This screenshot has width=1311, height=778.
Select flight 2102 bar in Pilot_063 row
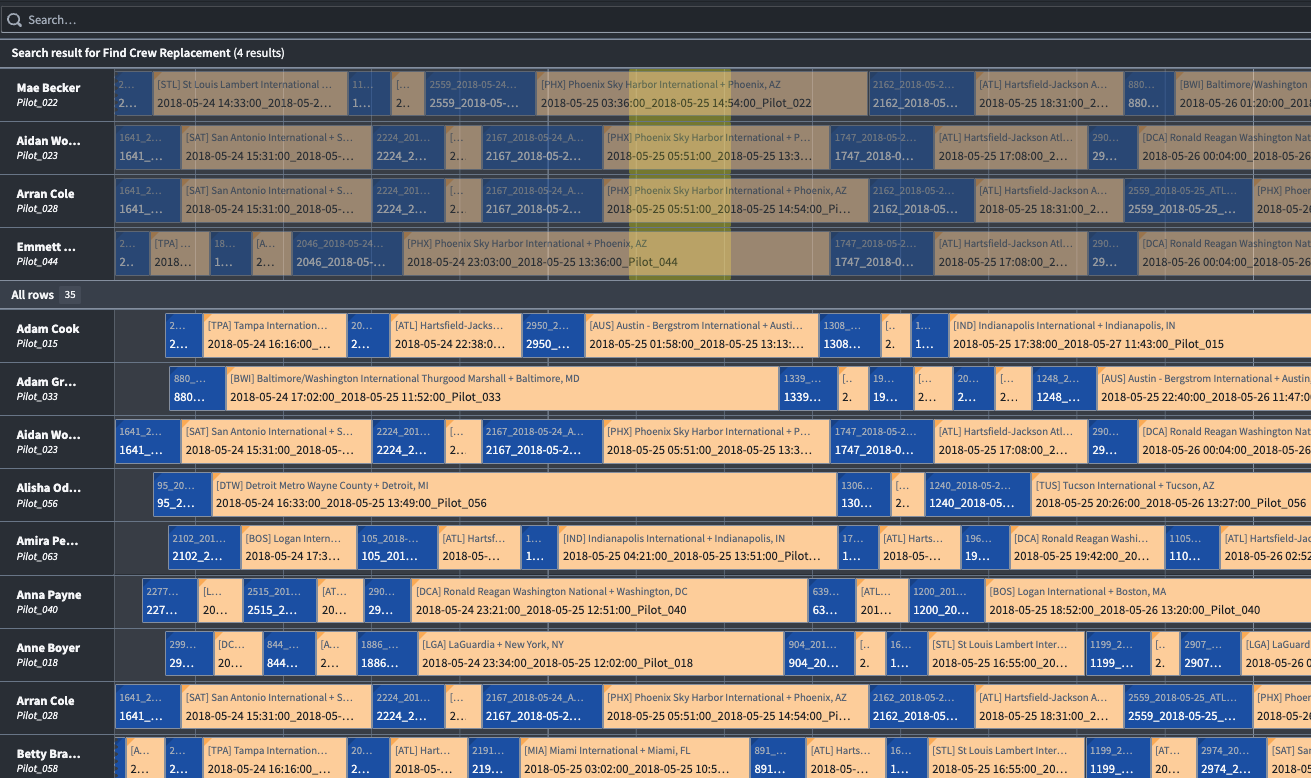[204, 548]
